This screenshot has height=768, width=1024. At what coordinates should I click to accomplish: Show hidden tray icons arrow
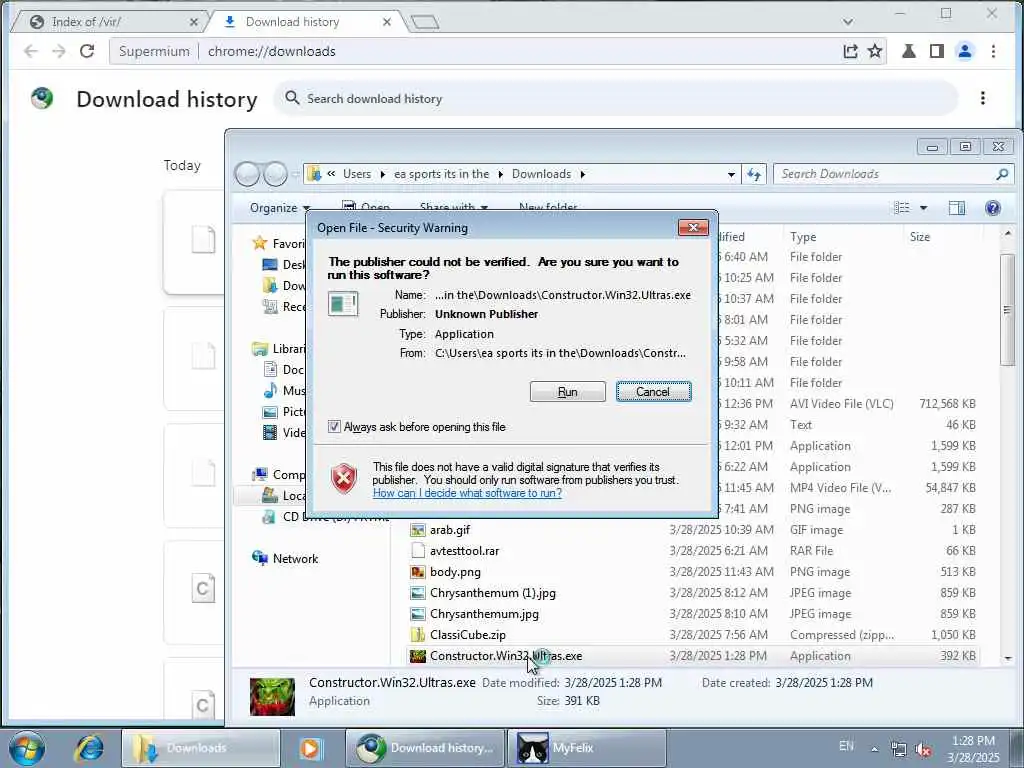(x=874, y=749)
